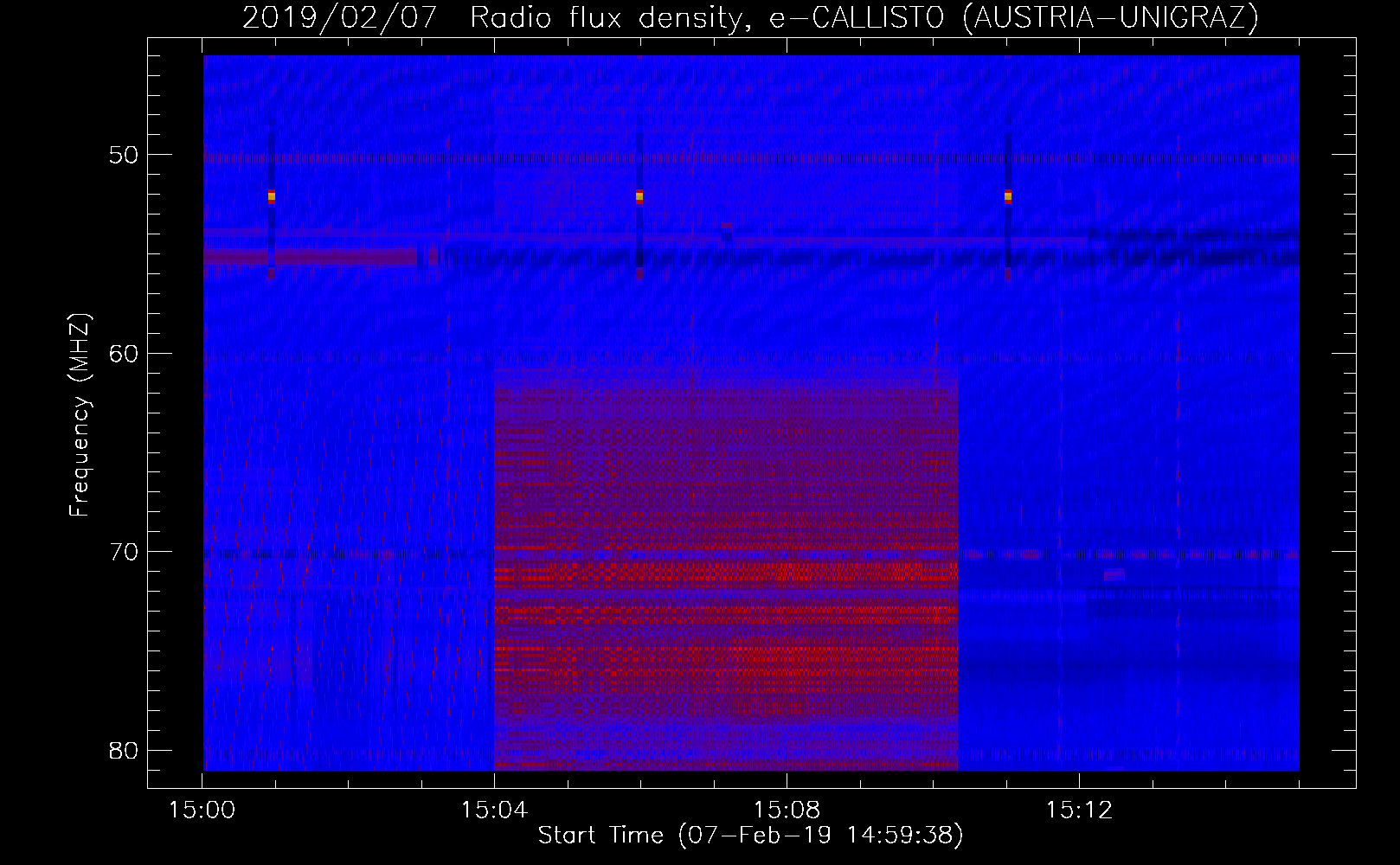Click the bright spike marker near 15:11
This screenshot has width=1400, height=865.
point(1008,197)
